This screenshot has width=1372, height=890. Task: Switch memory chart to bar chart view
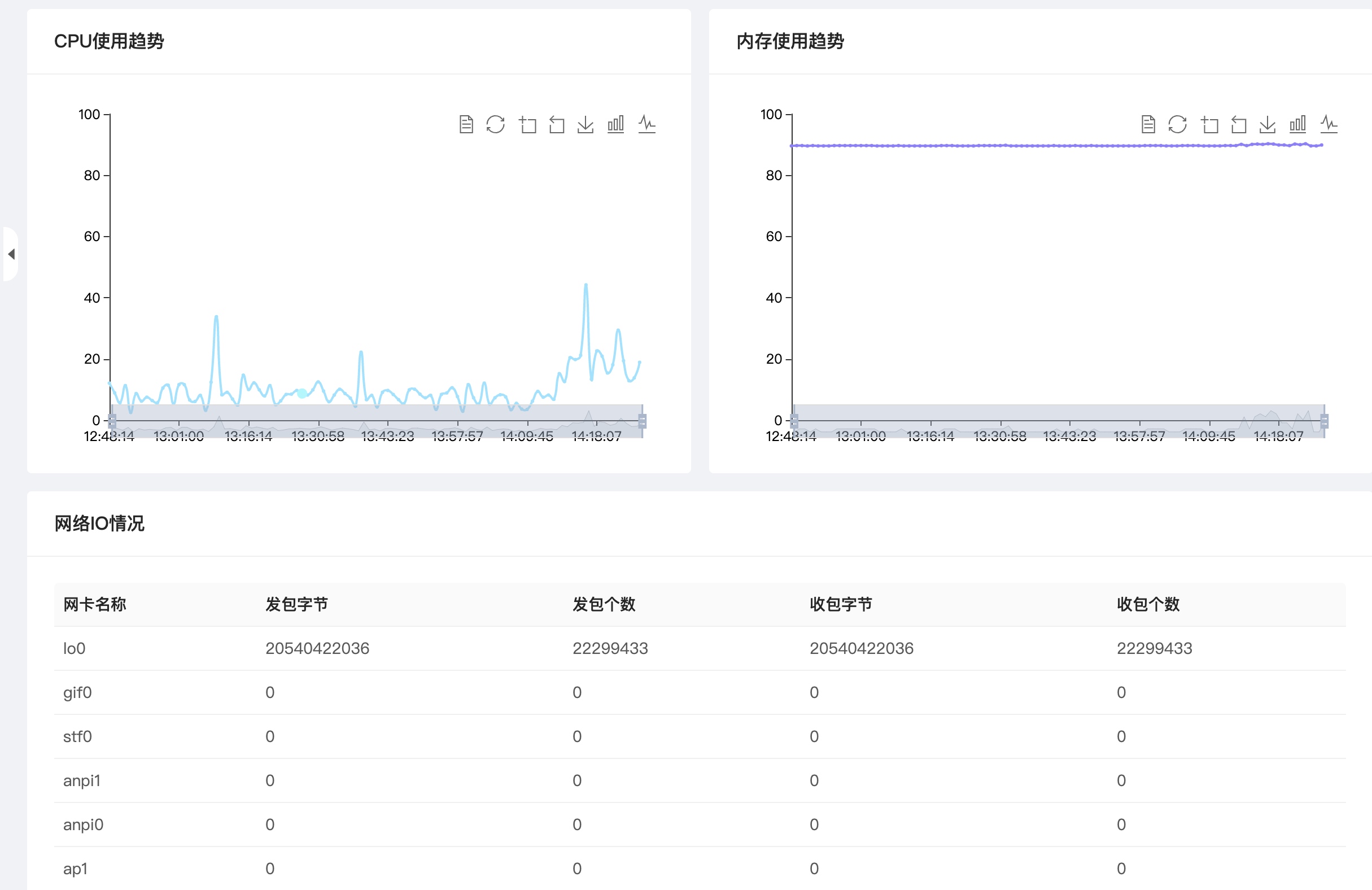(x=1297, y=124)
